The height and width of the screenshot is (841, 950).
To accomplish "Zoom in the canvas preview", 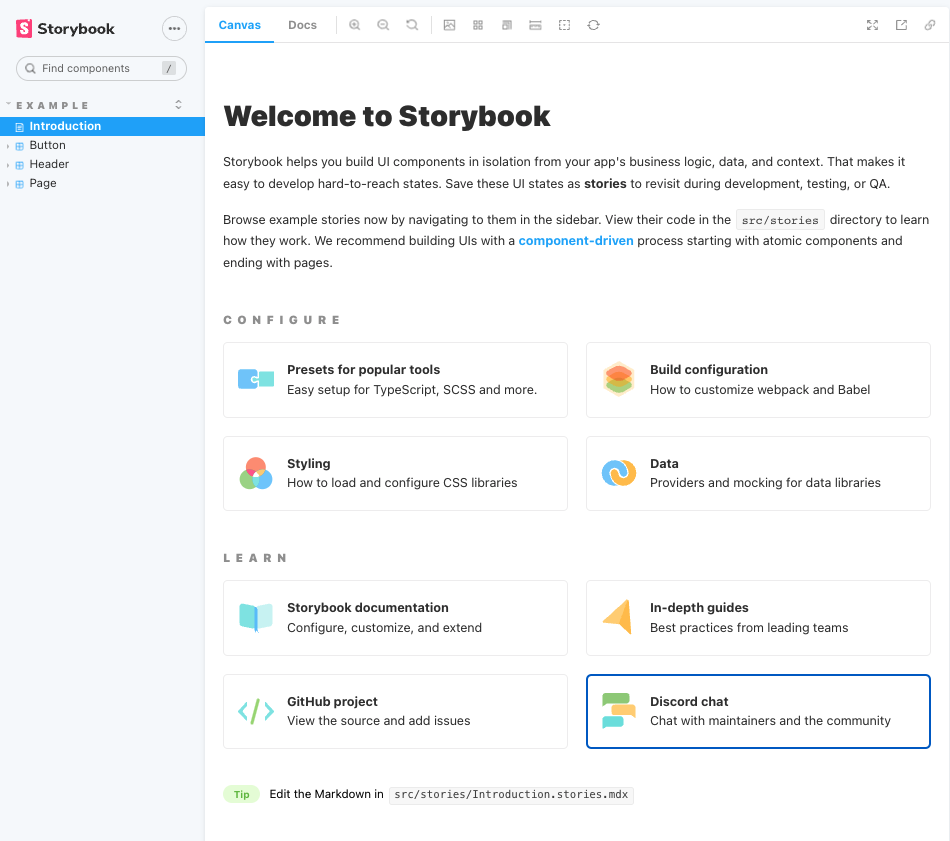I will point(354,25).
